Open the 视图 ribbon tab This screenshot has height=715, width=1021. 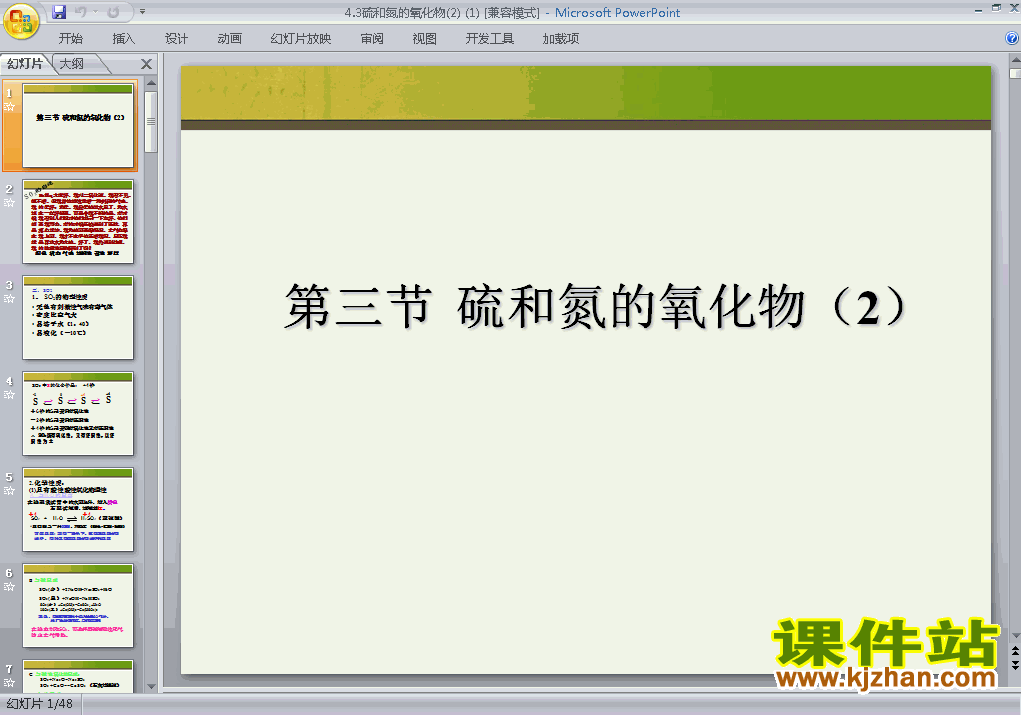point(425,38)
